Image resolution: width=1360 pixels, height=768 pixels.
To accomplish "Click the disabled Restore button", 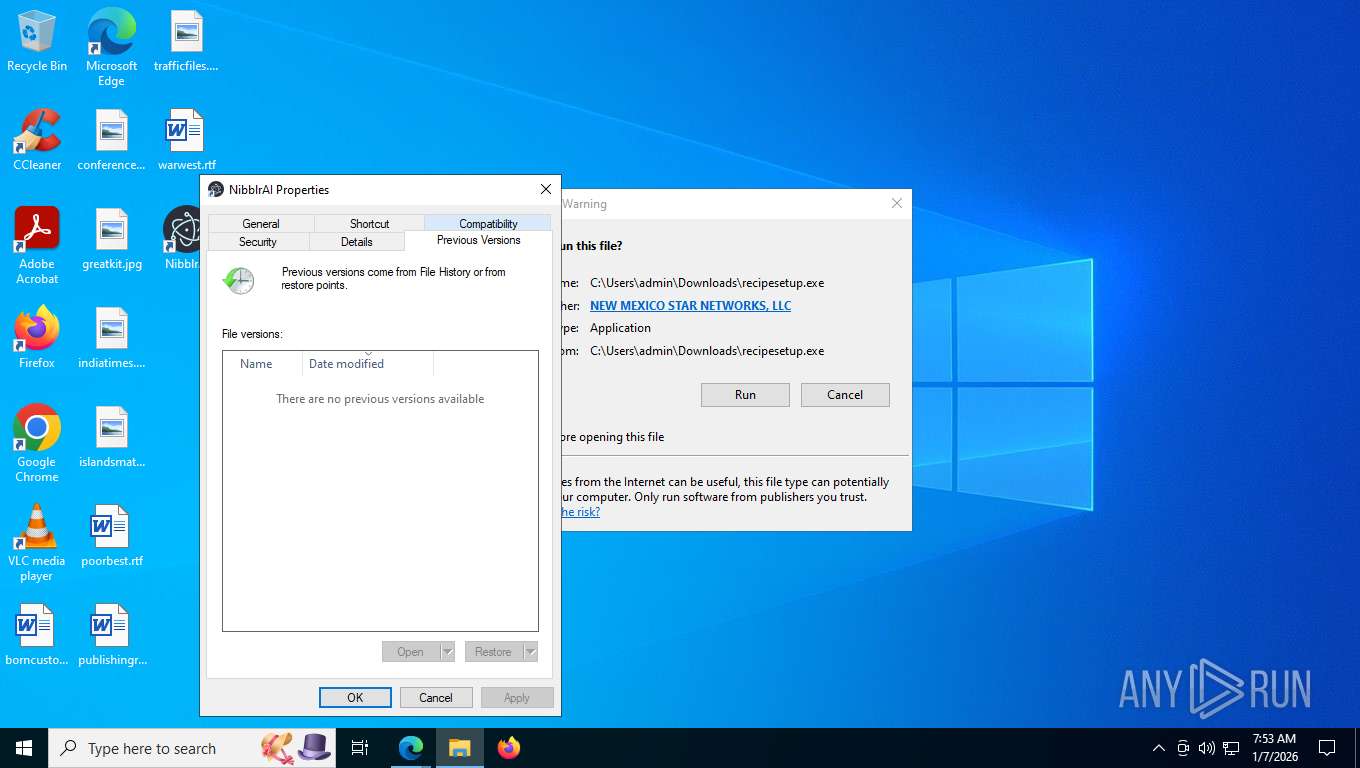I will 493,652.
